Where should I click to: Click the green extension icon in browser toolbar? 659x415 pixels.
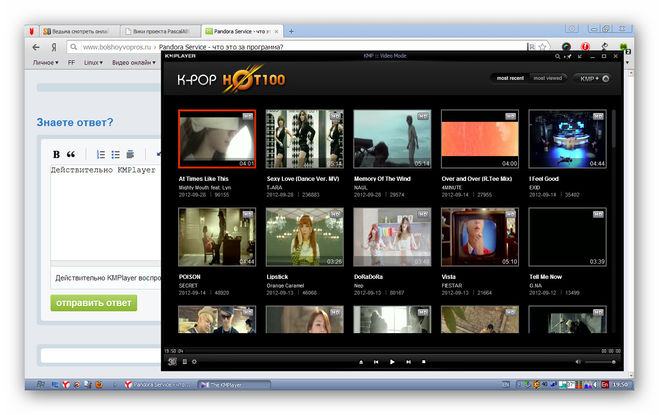point(623,46)
